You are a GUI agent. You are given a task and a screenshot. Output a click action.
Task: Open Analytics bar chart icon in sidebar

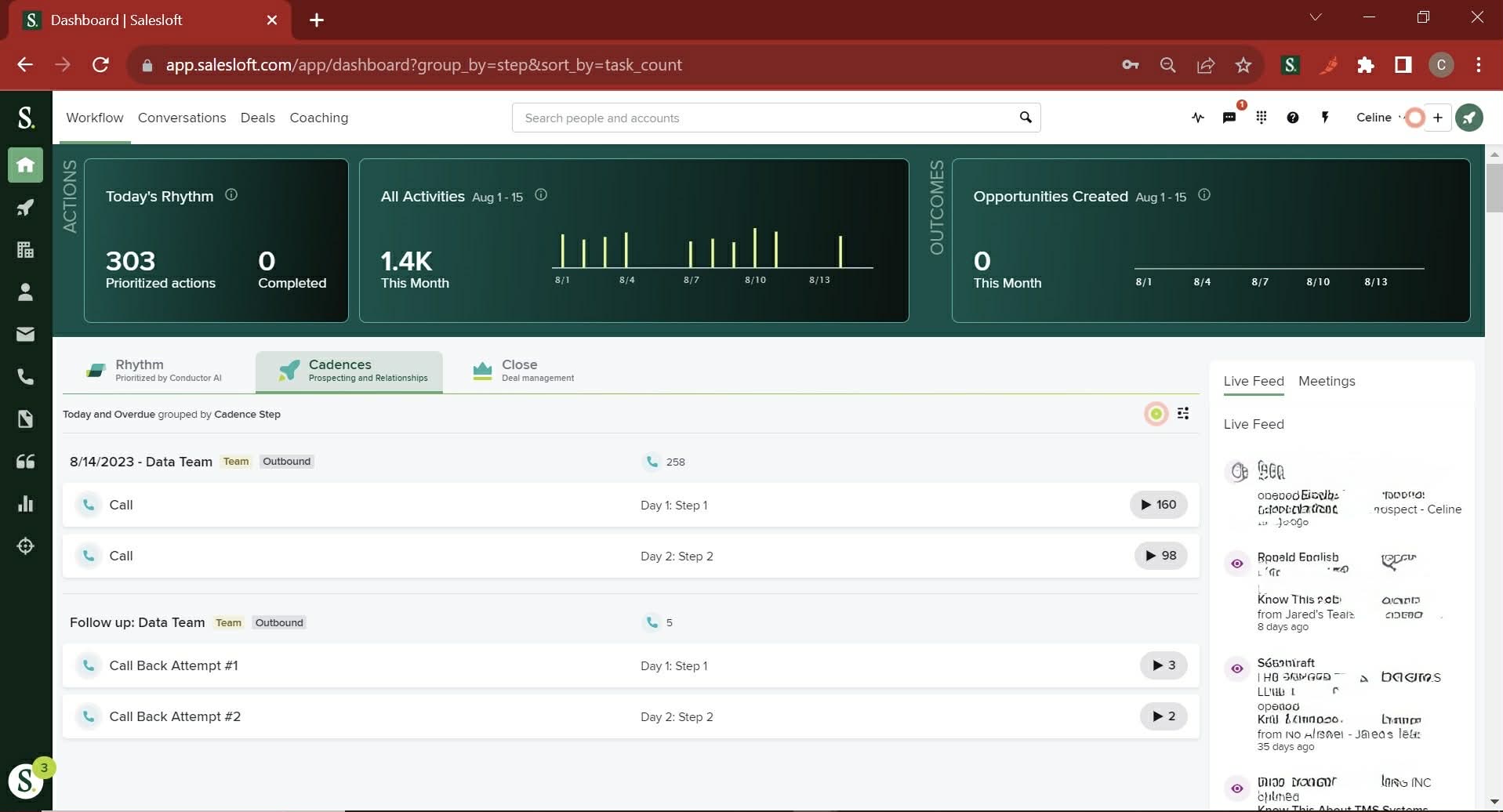(x=25, y=504)
